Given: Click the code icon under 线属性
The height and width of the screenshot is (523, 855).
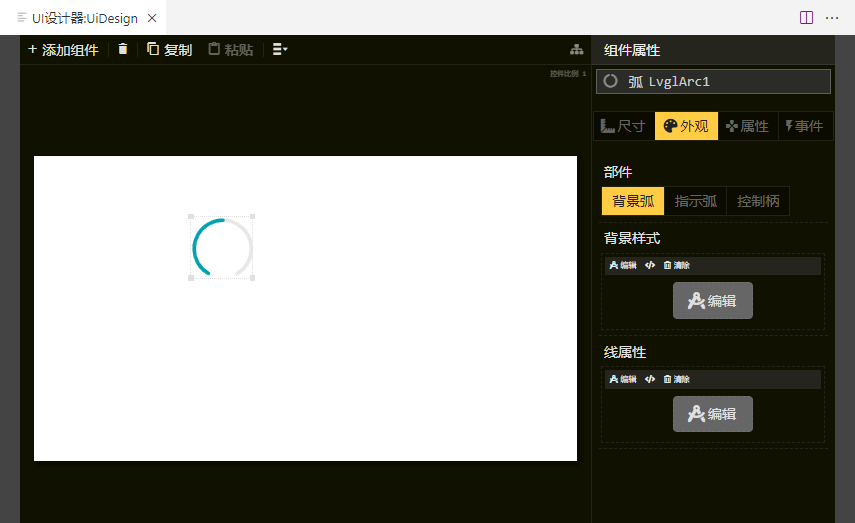Looking at the screenshot, I should [x=650, y=379].
